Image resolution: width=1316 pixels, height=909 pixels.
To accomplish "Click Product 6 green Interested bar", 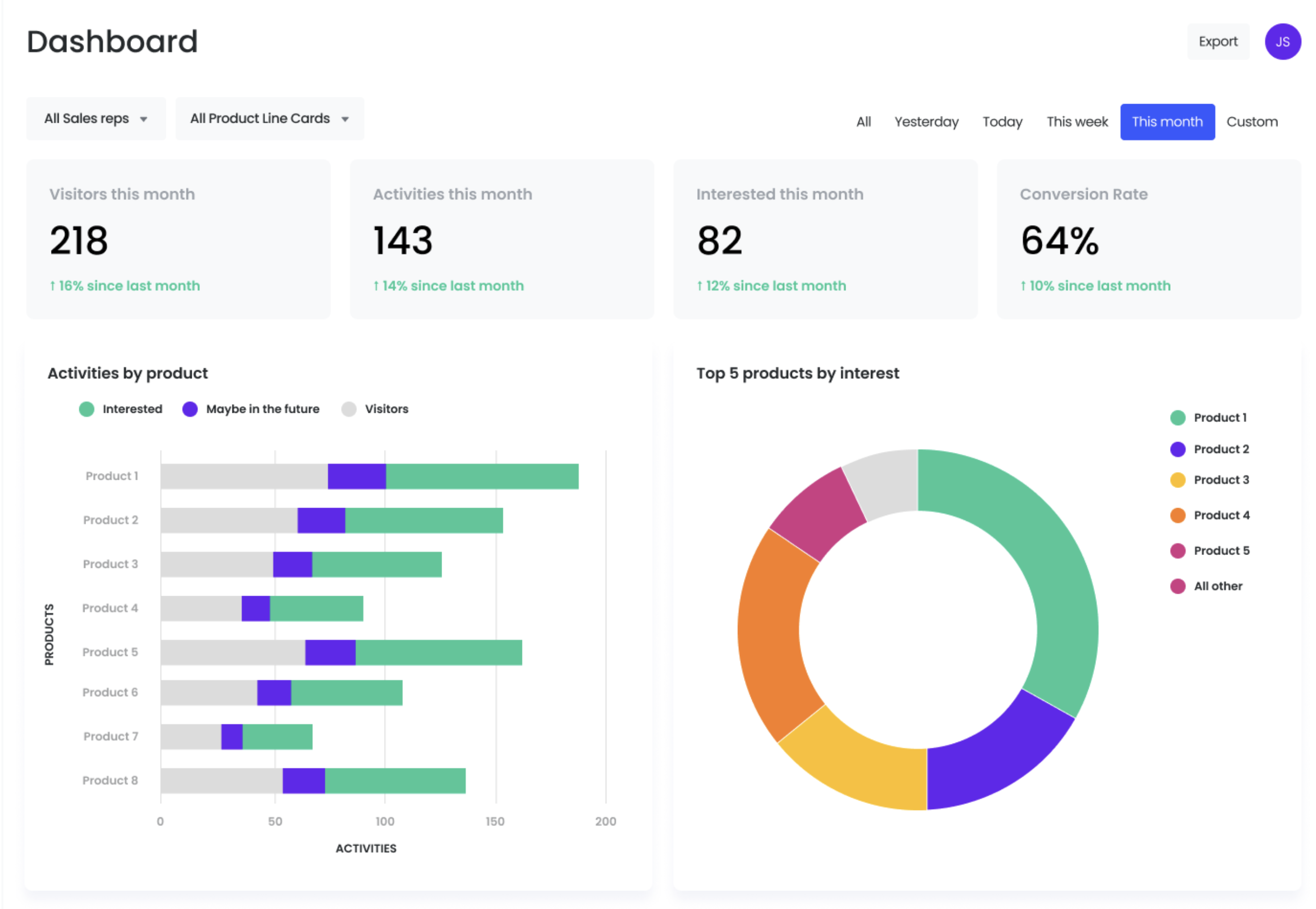I will coord(347,692).
